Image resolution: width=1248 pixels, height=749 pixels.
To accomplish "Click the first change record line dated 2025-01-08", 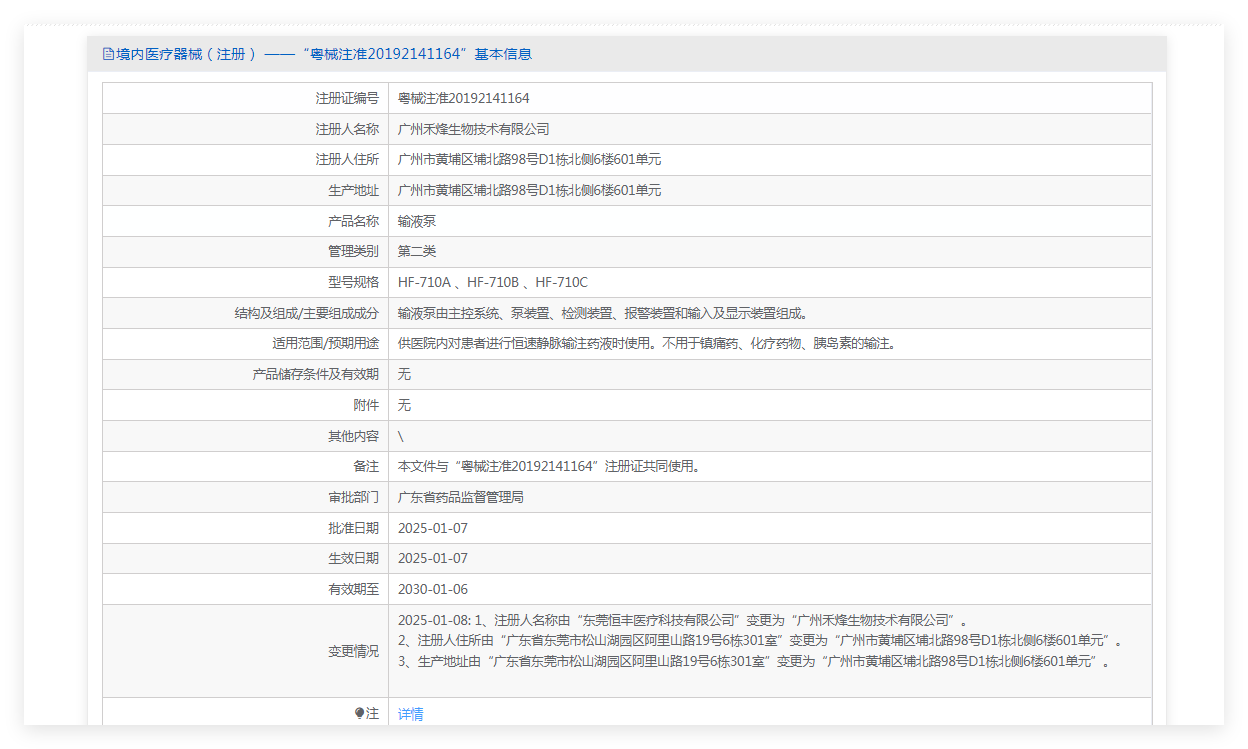I will pos(682,620).
